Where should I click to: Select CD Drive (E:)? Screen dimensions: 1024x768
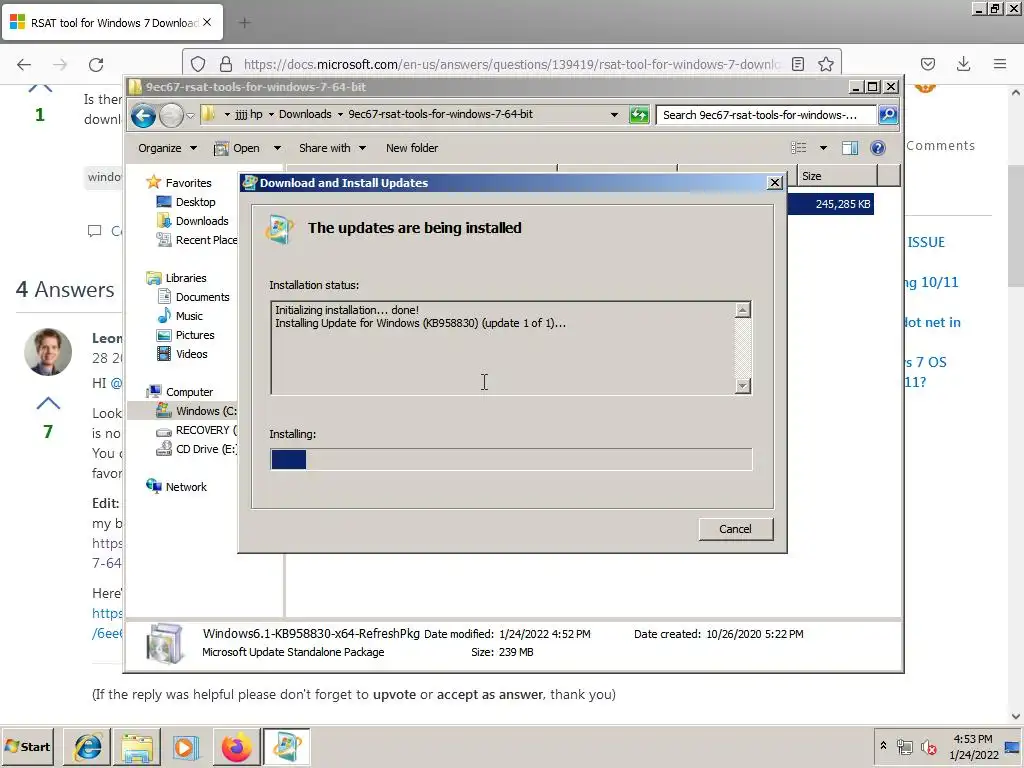pyautogui.click(x=197, y=449)
